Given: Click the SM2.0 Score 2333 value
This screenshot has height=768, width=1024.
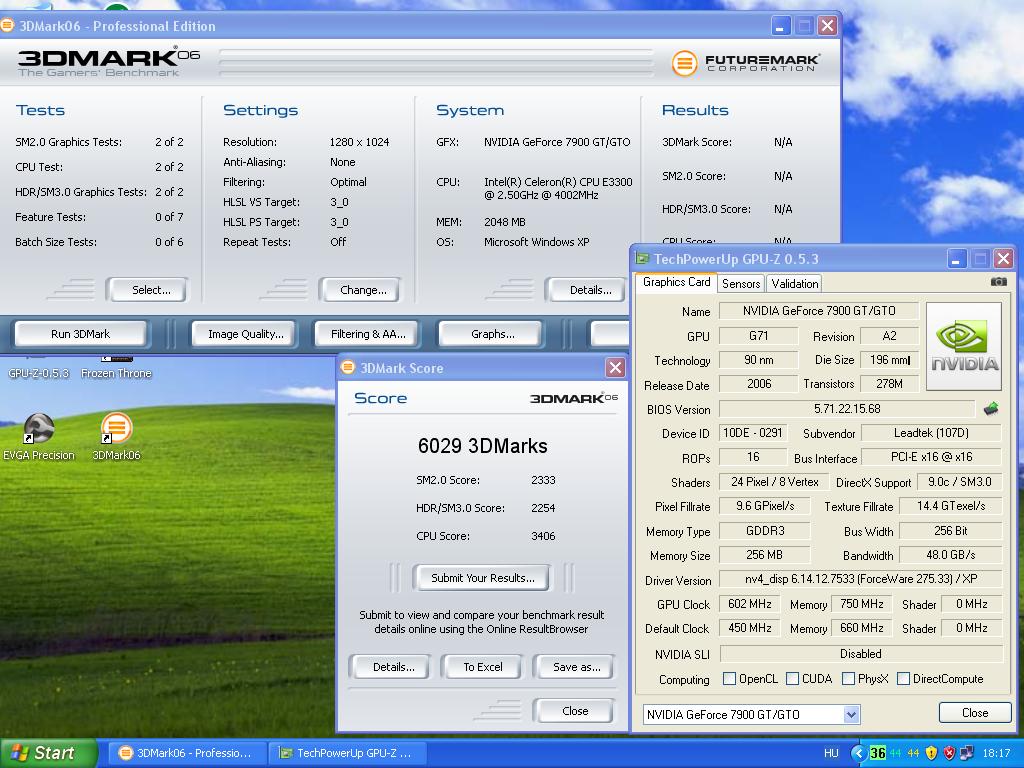Looking at the screenshot, I should coord(543,480).
